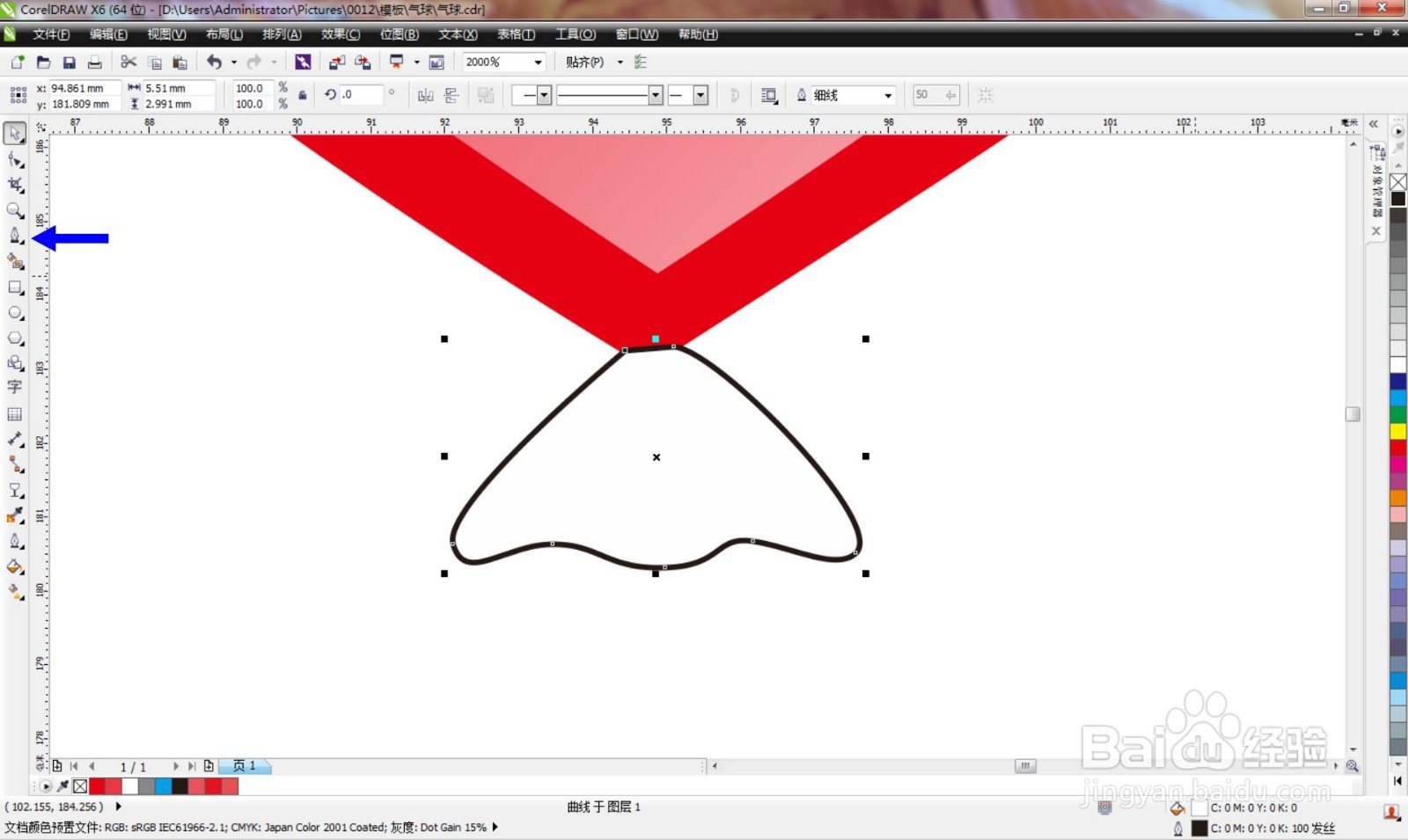Select the Pick tool in toolbox

point(15,134)
